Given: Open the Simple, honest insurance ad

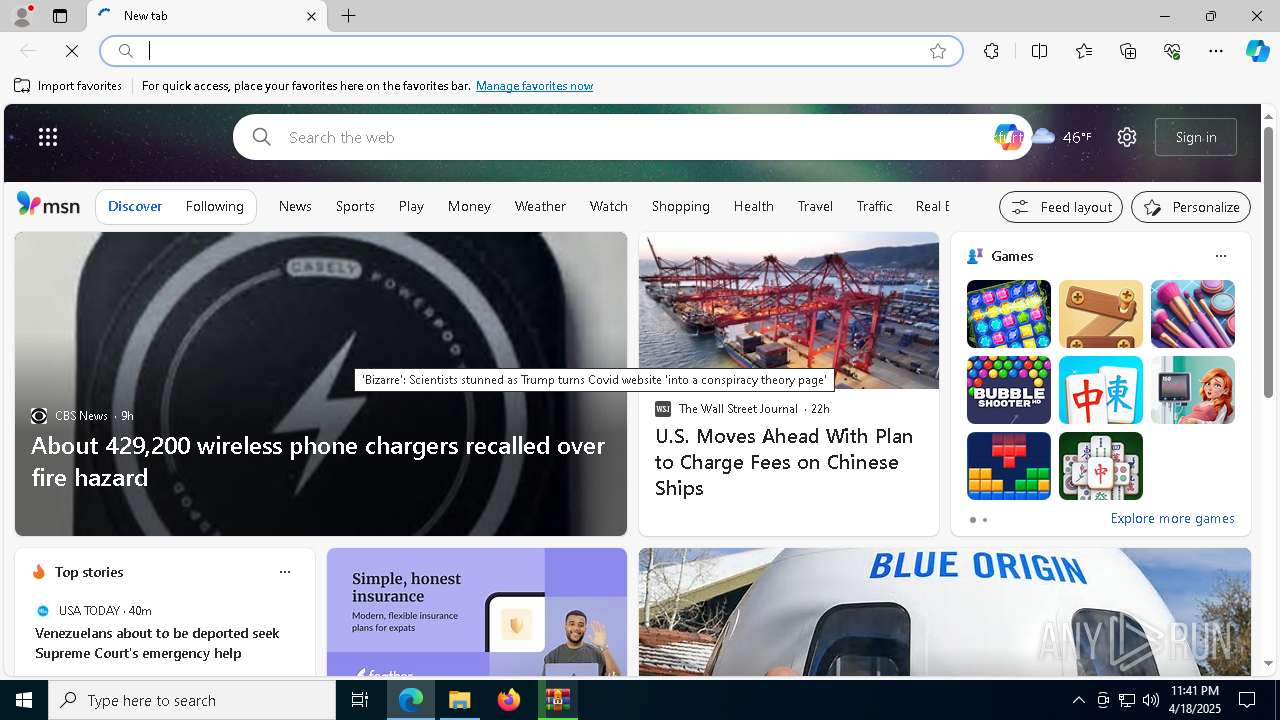Looking at the screenshot, I should (477, 612).
